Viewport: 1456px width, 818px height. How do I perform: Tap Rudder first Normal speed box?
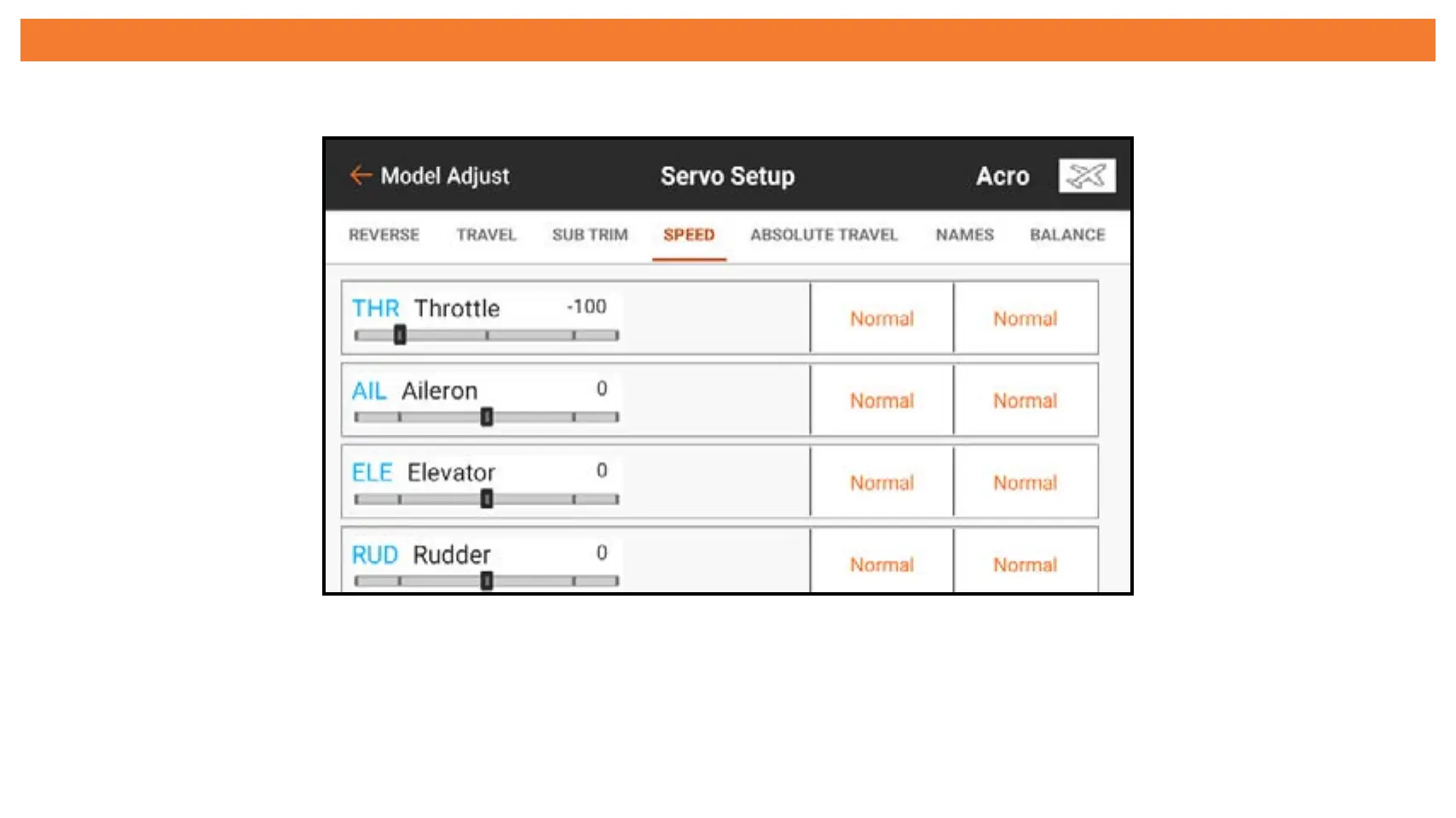coord(881,562)
